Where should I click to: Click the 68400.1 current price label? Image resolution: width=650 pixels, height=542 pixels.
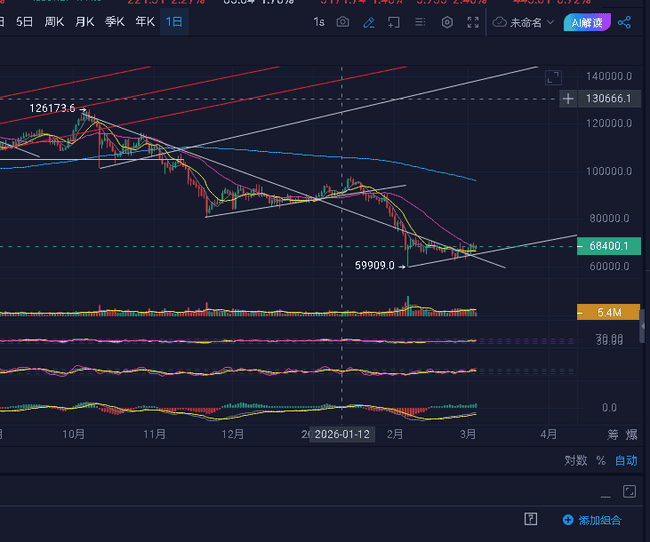click(x=608, y=245)
